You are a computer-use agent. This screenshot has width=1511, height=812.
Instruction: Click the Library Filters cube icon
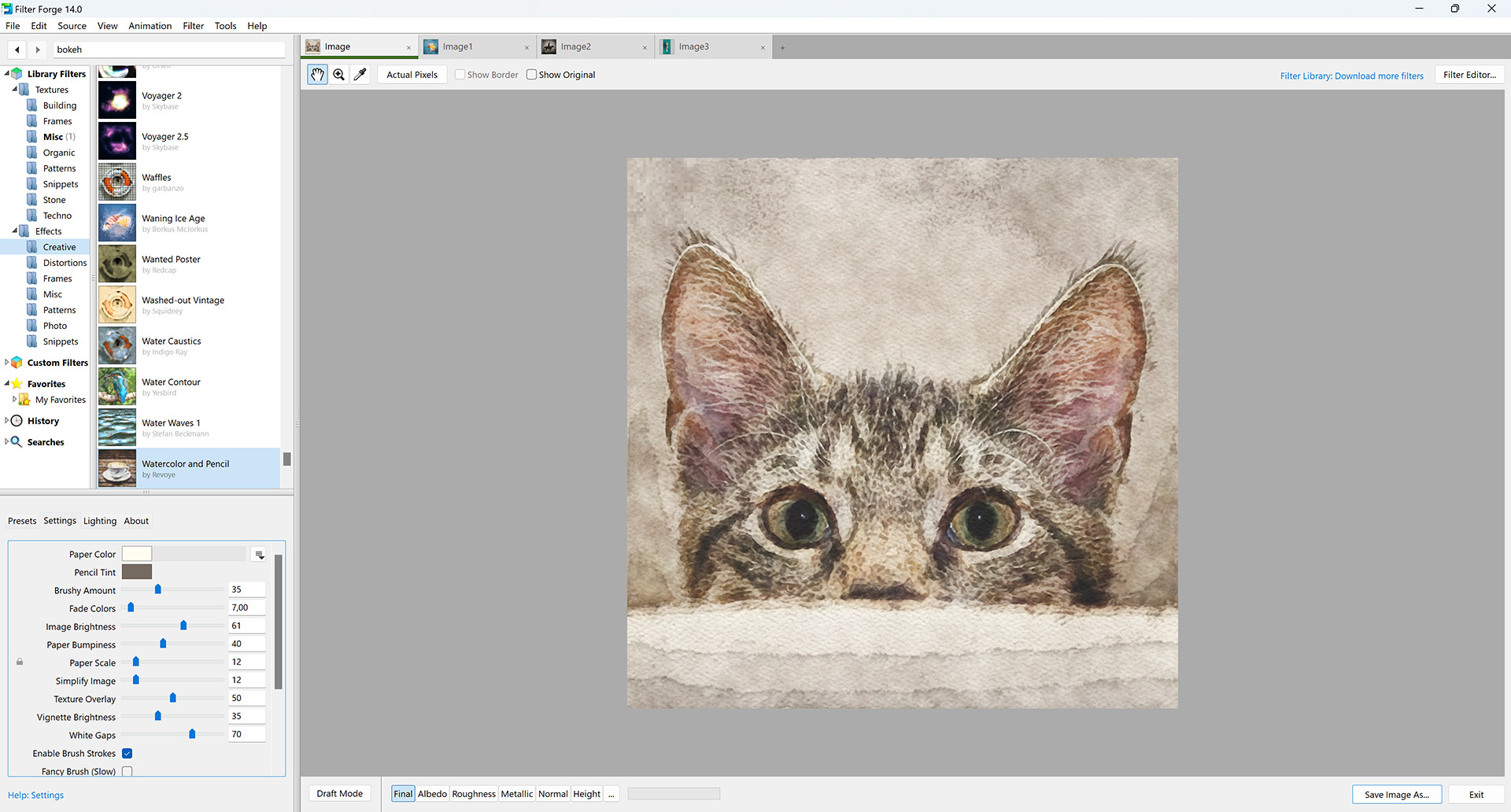tap(17, 74)
